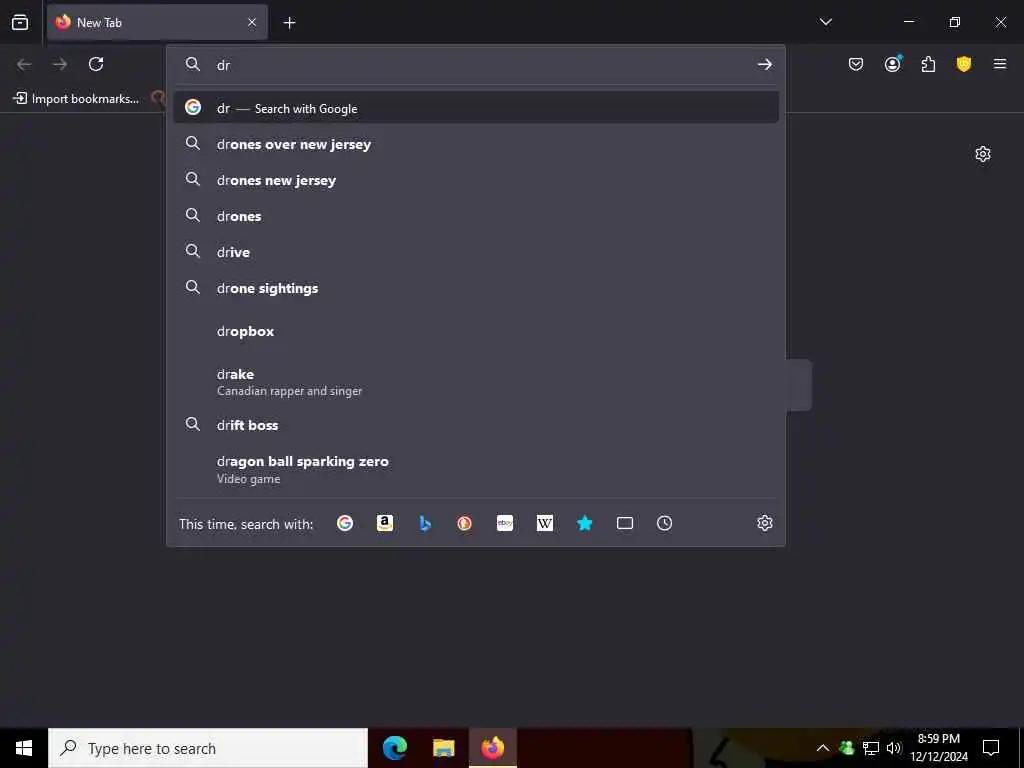
Task: Search this time with Google icon
Action: coord(345,523)
